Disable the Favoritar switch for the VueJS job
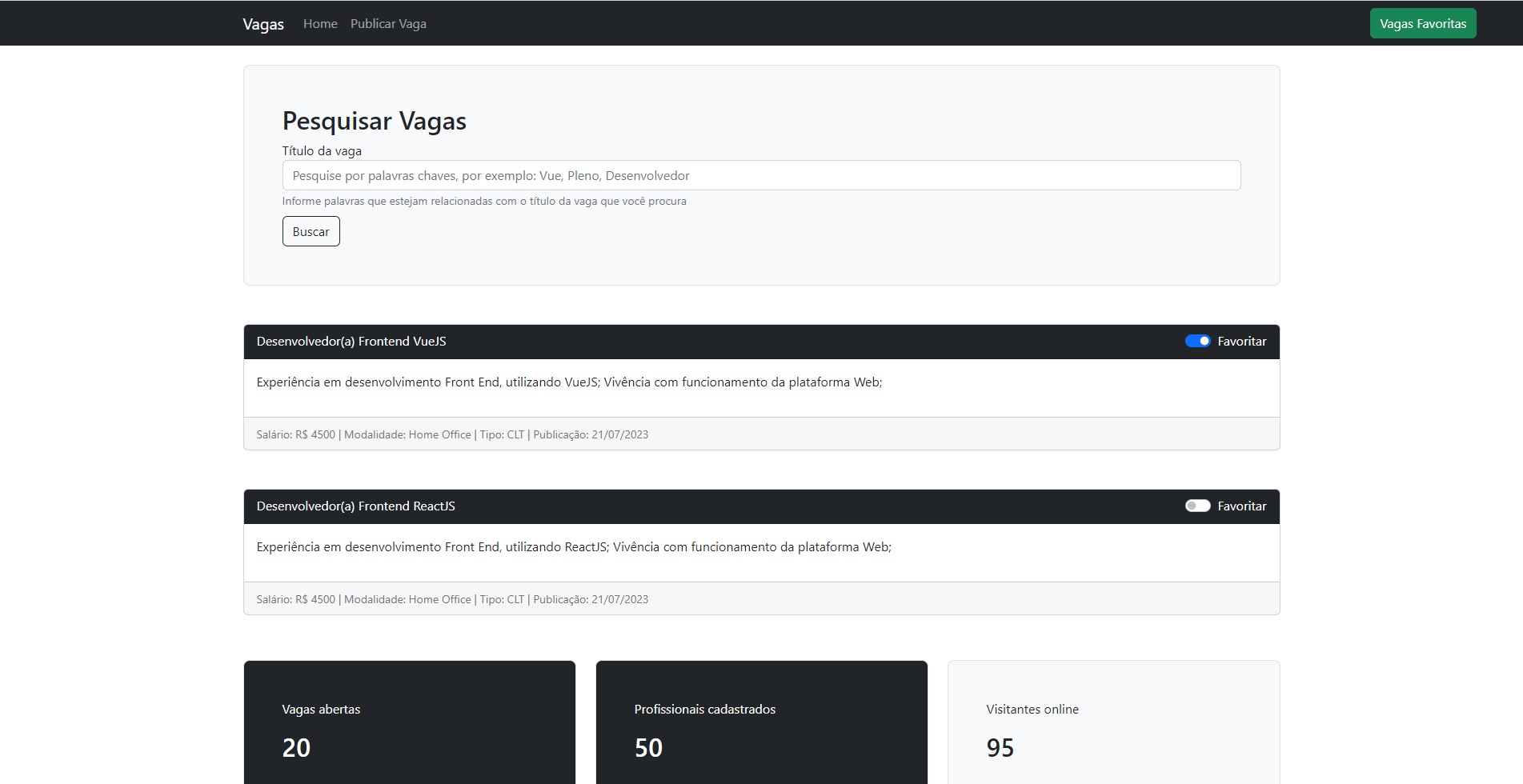 1197,341
